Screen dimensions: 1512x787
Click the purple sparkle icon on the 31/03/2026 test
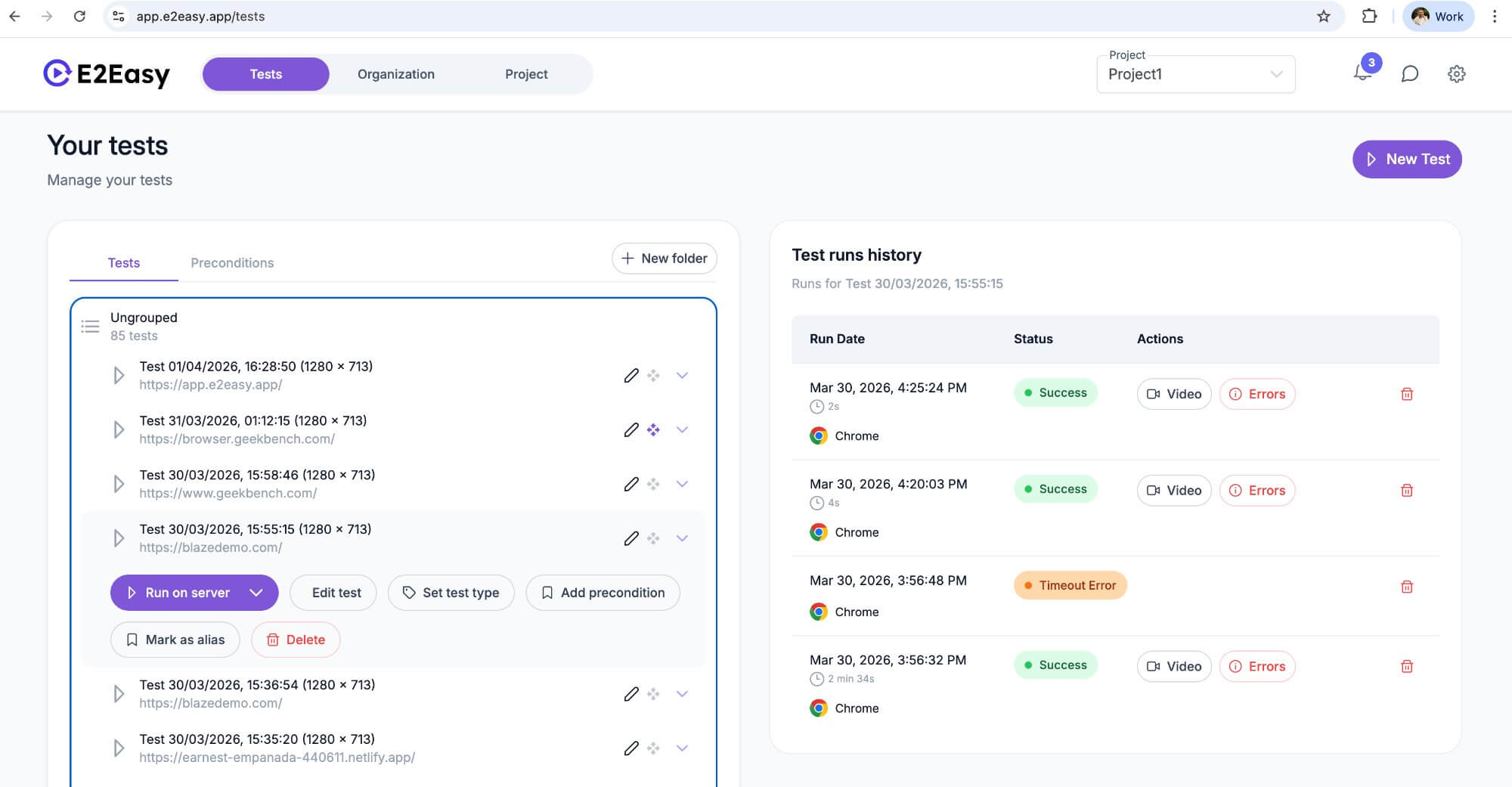[653, 429]
